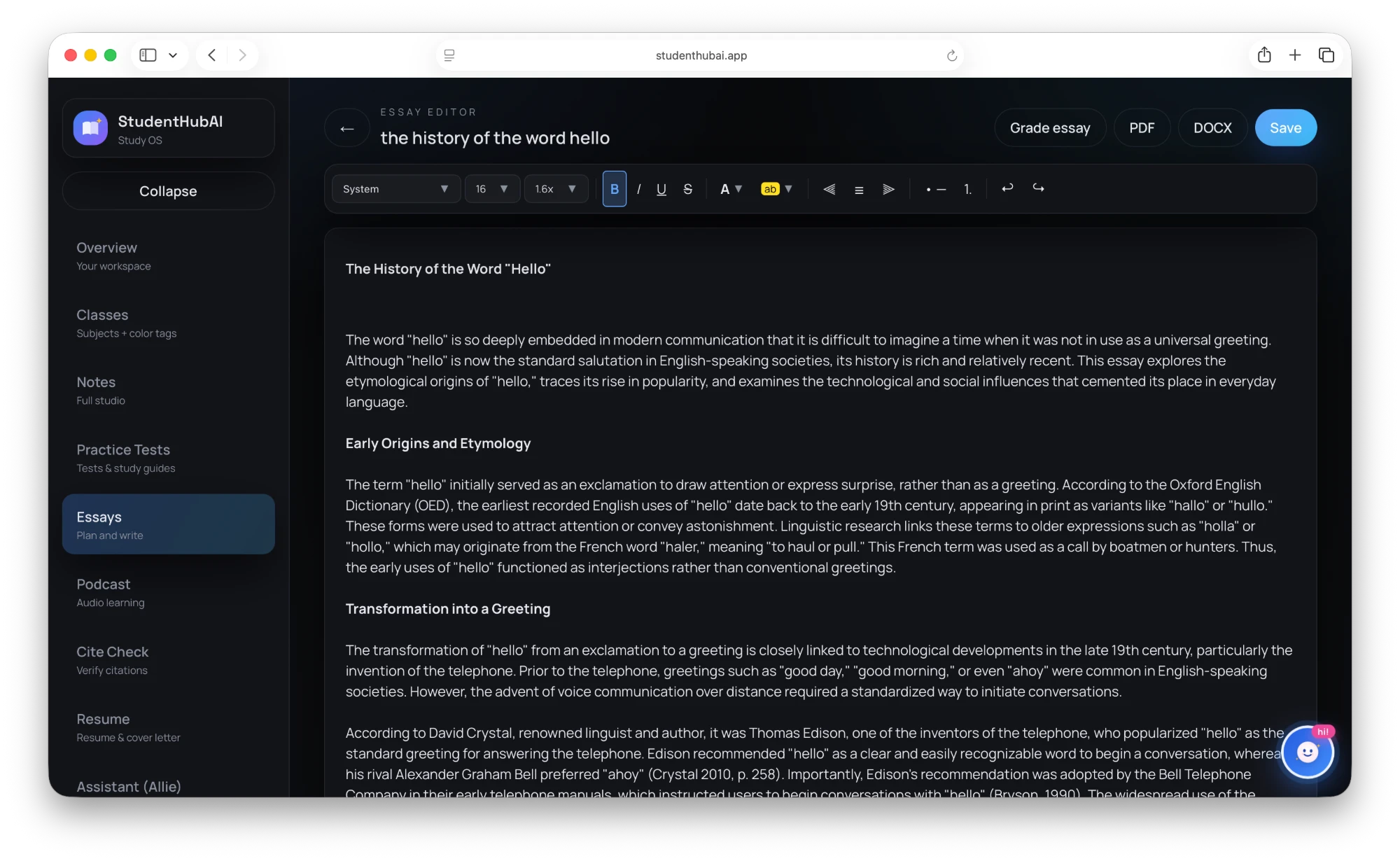1400x861 pixels.
Task: Open the Classes section
Action: [168, 323]
